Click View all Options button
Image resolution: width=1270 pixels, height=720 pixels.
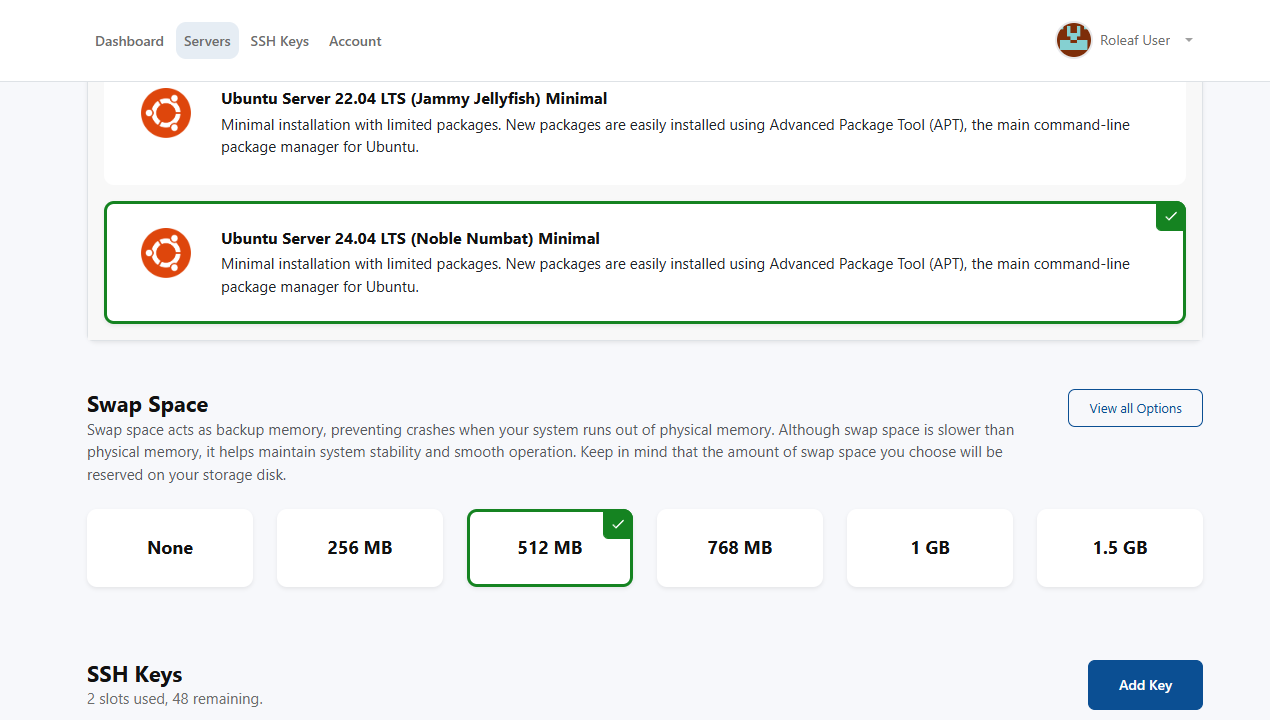(x=1135, y=408)
